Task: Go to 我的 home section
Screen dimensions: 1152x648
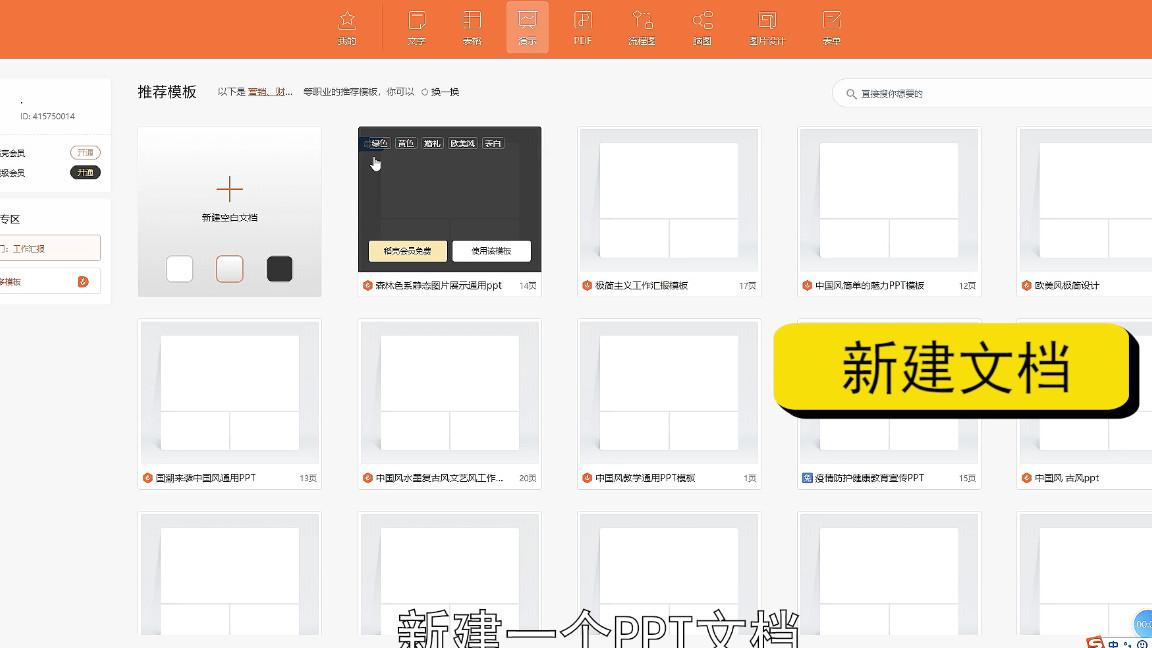Action: (x=347, y=27)
